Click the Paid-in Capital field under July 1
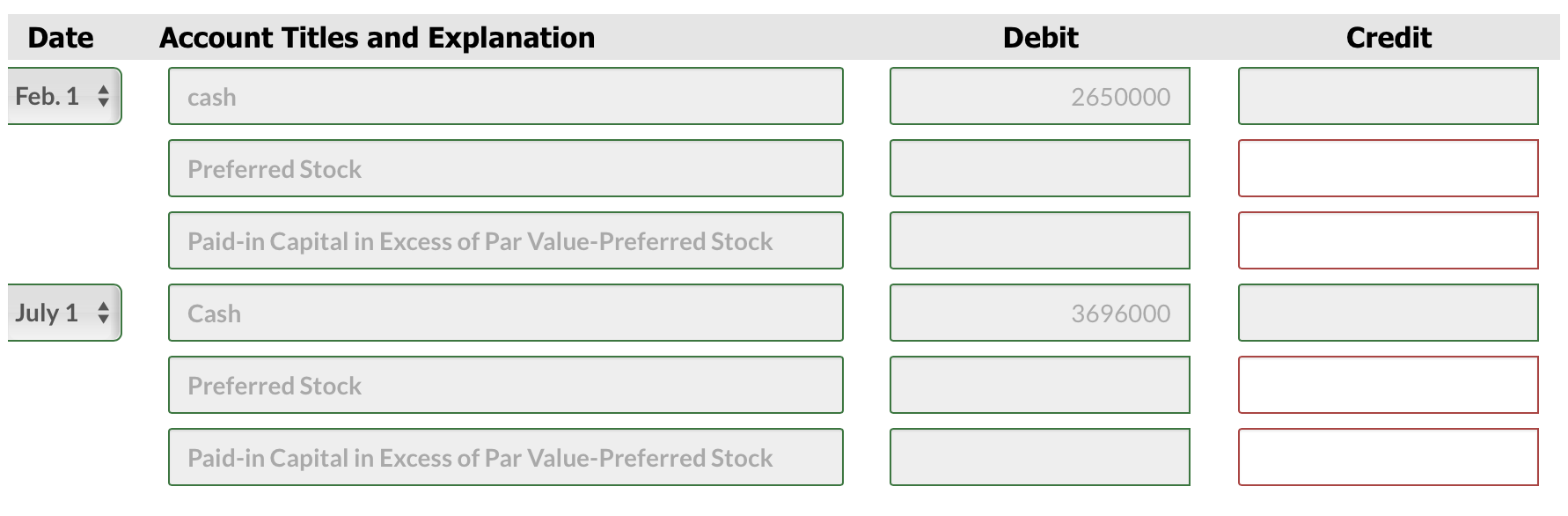The width and height of the screenshot is (1568, 516). [x=506, y=457]
